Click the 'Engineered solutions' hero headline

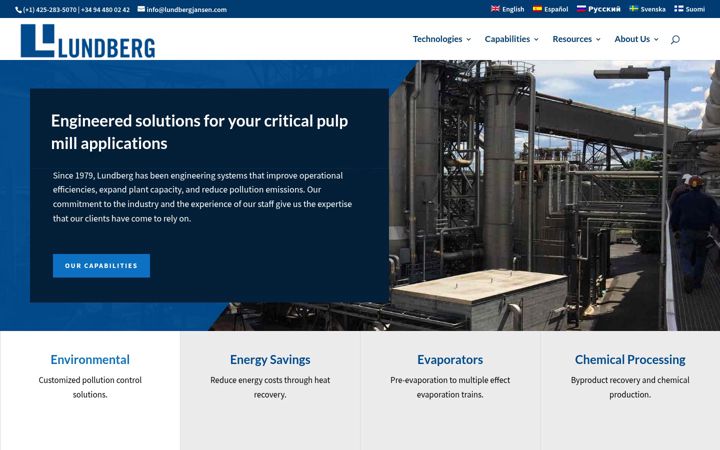tap(199, 132)
